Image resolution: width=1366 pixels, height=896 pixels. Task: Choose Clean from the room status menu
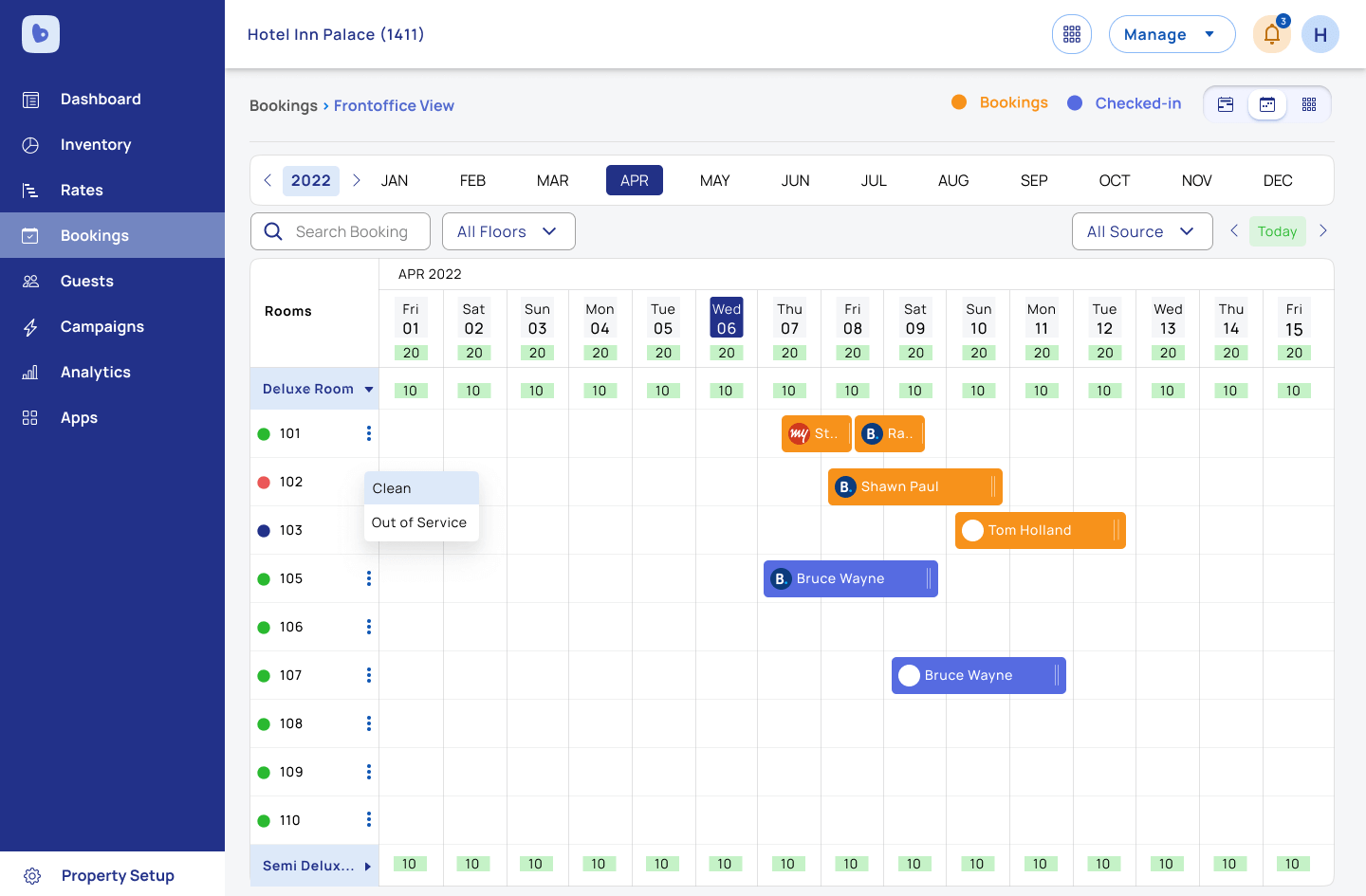pyautogui.click(x=421, y=488)
